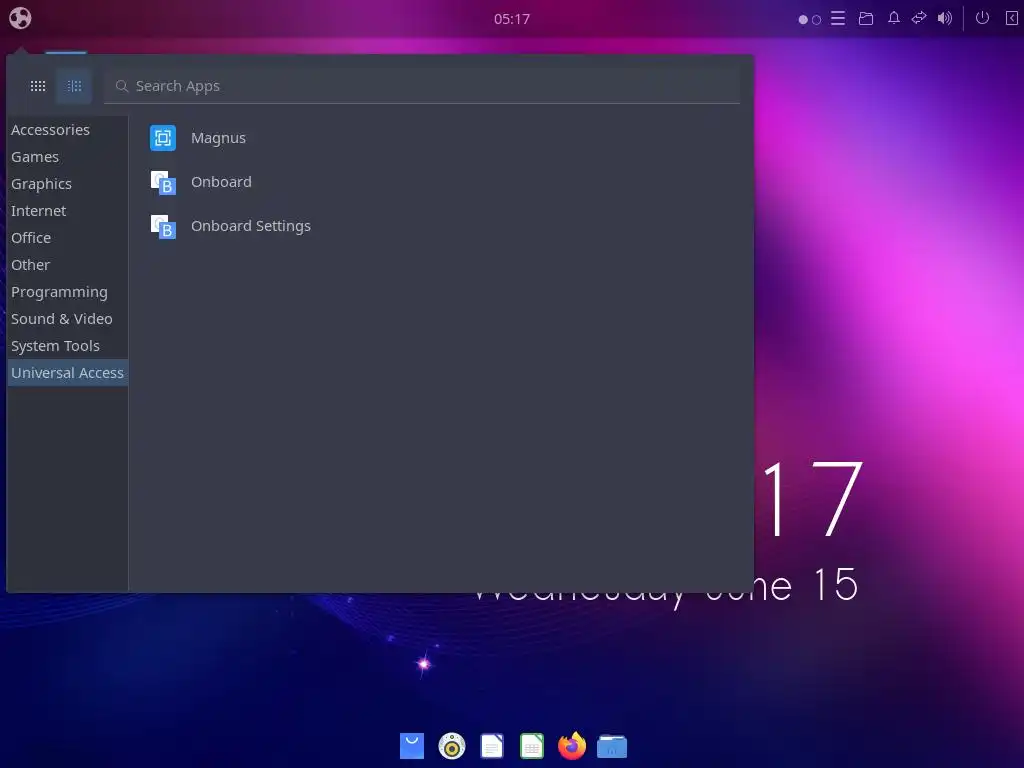This screenshot has height=768, width=1024.
Task: Open the power session menu
Action: [982, 18]
